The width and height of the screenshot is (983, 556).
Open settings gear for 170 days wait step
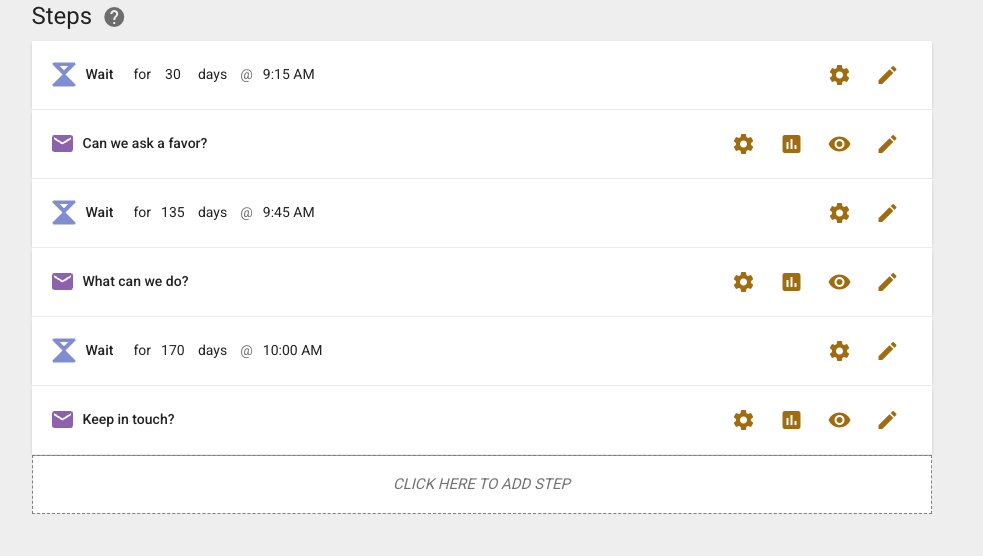[x=839, y=351]
